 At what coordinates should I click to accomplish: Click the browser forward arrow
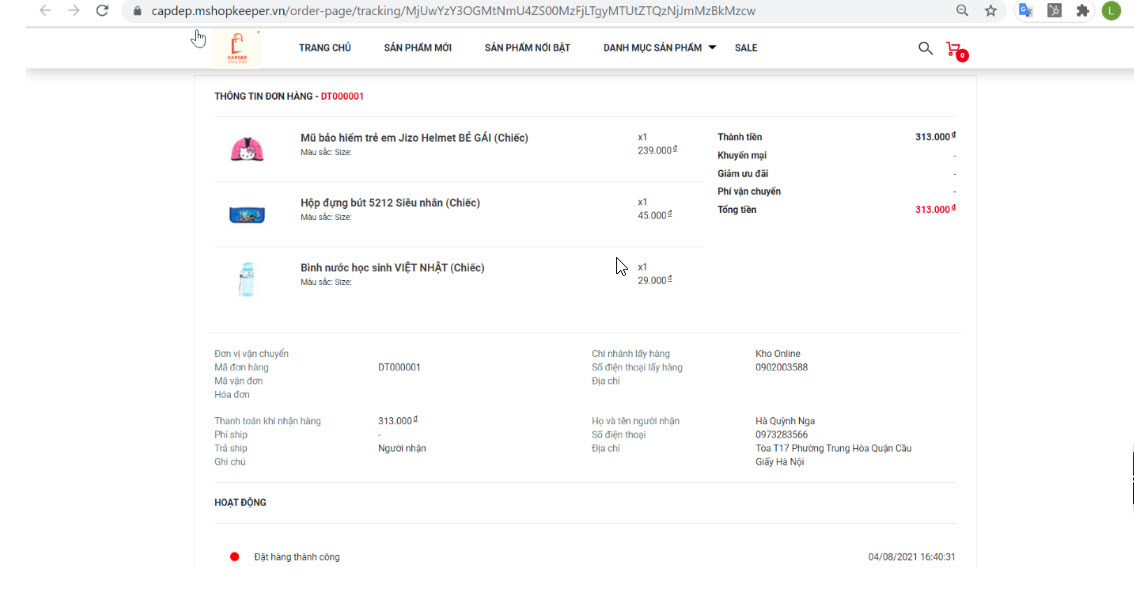tap(74, 11)
